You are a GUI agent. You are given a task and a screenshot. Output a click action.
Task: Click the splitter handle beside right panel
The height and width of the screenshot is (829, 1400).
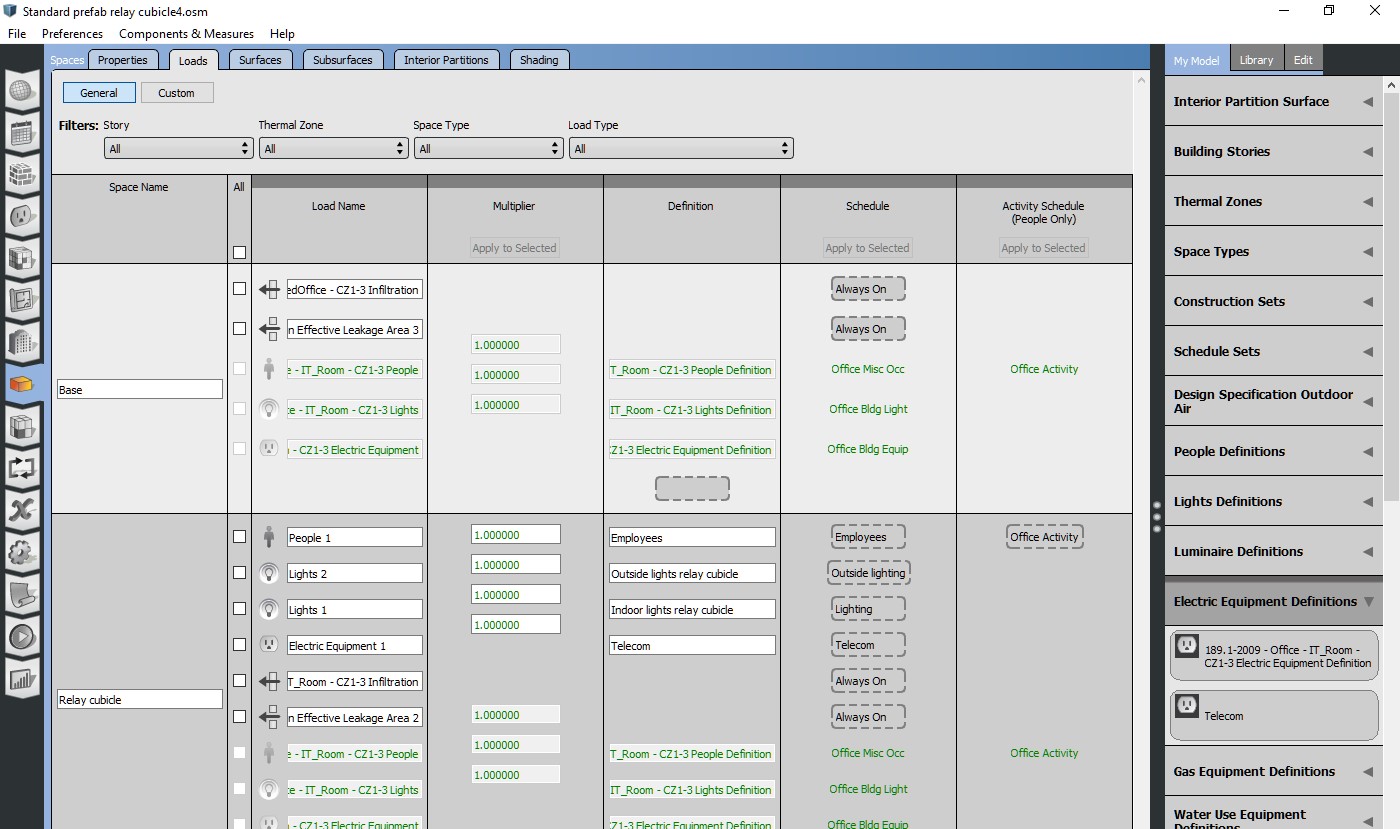point(1157,515)
